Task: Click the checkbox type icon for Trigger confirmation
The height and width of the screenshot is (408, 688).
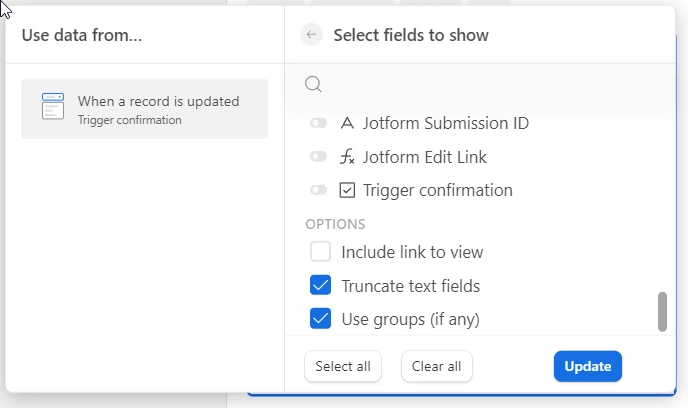Action: point(347,190)
